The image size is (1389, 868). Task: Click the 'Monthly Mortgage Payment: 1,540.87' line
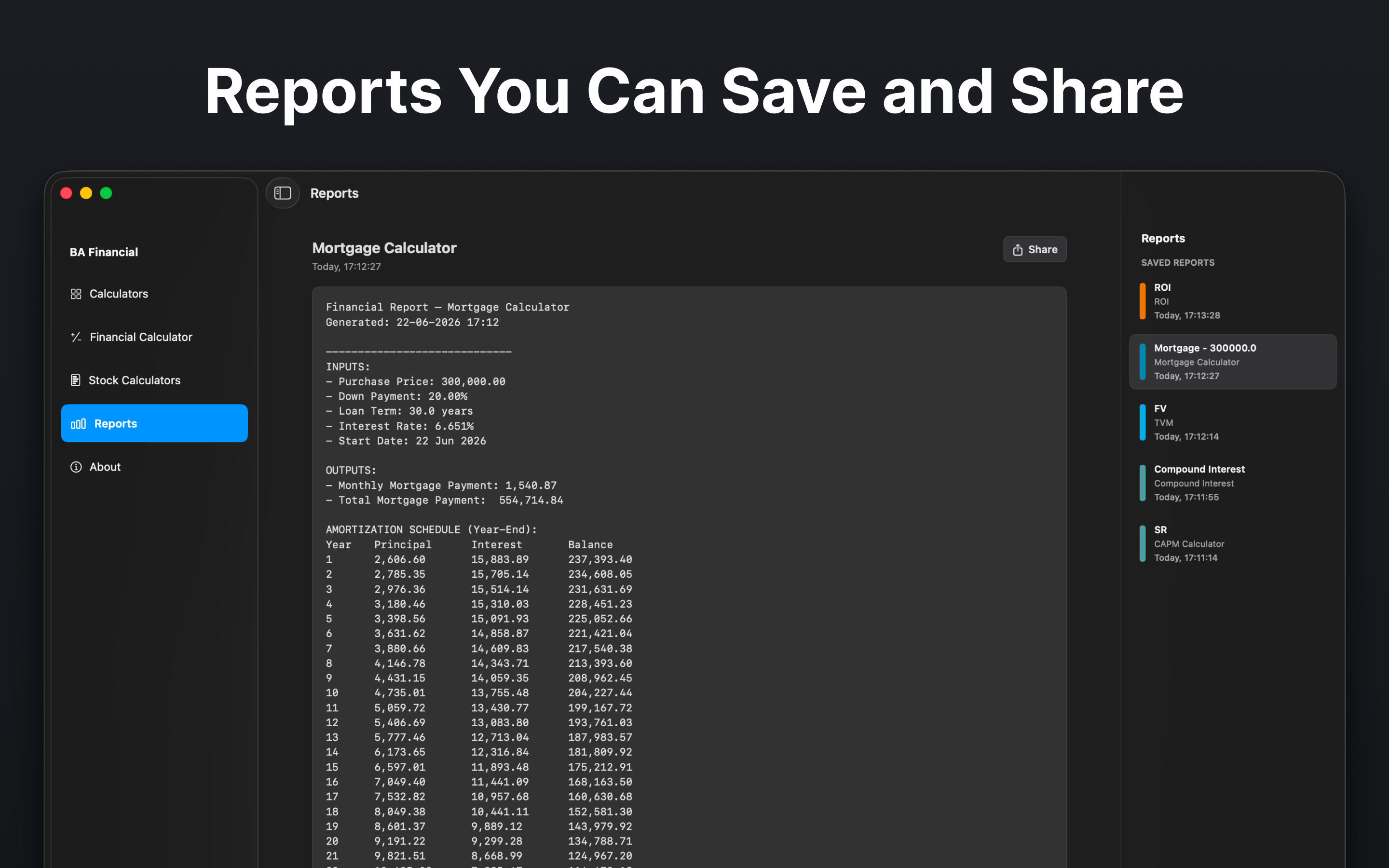441,485
